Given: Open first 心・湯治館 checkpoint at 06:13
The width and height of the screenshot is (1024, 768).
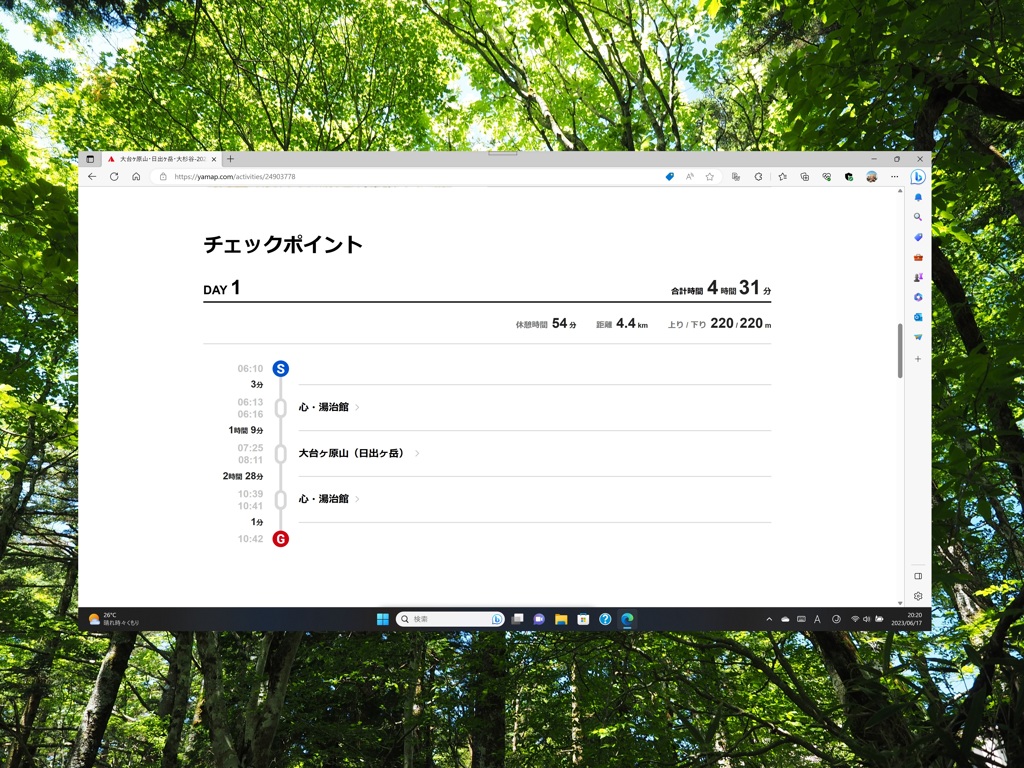Looking at the screenshot, I should pyautogui.click(x=328, y=407).
